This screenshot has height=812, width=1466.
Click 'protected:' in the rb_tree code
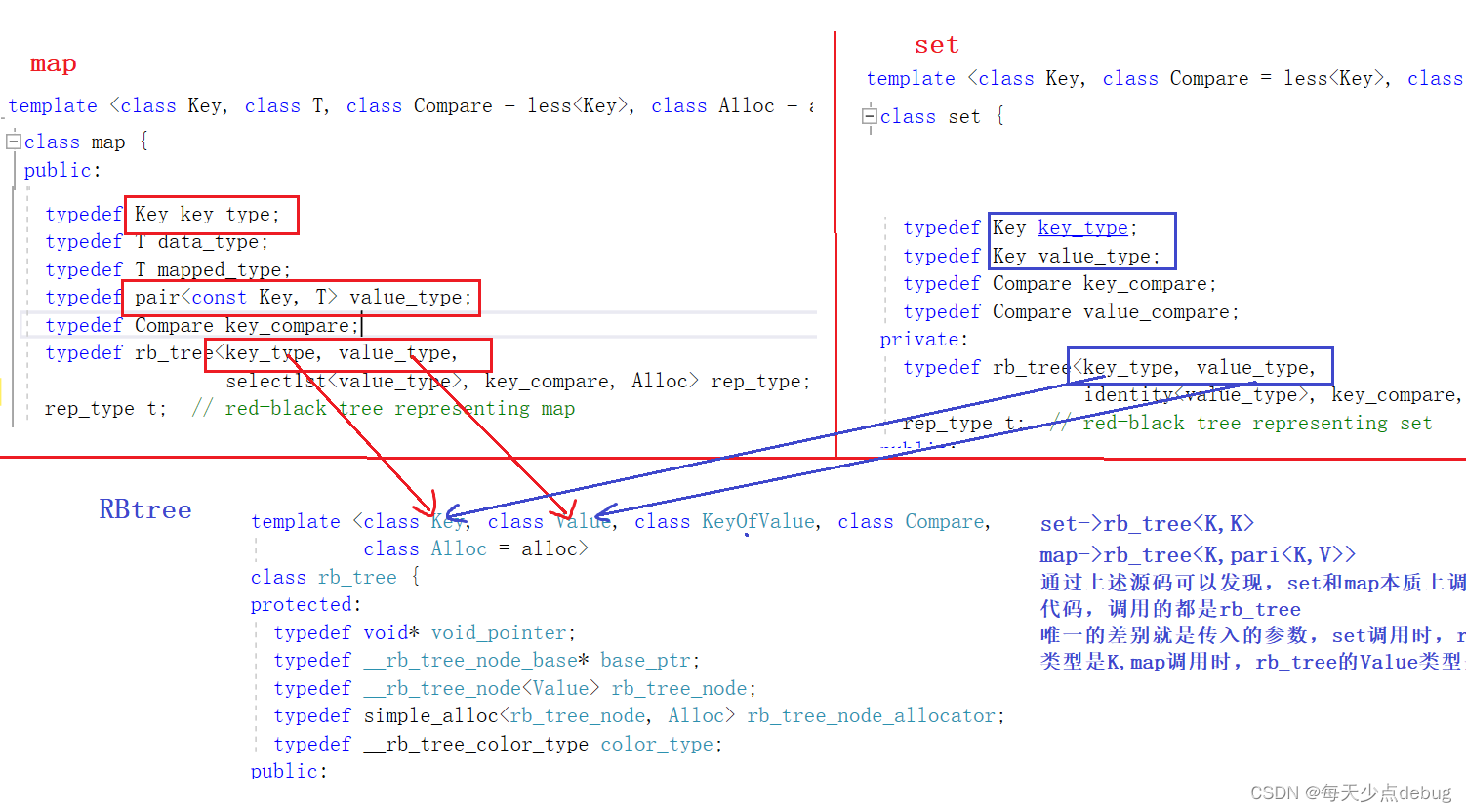pos(305,604)
